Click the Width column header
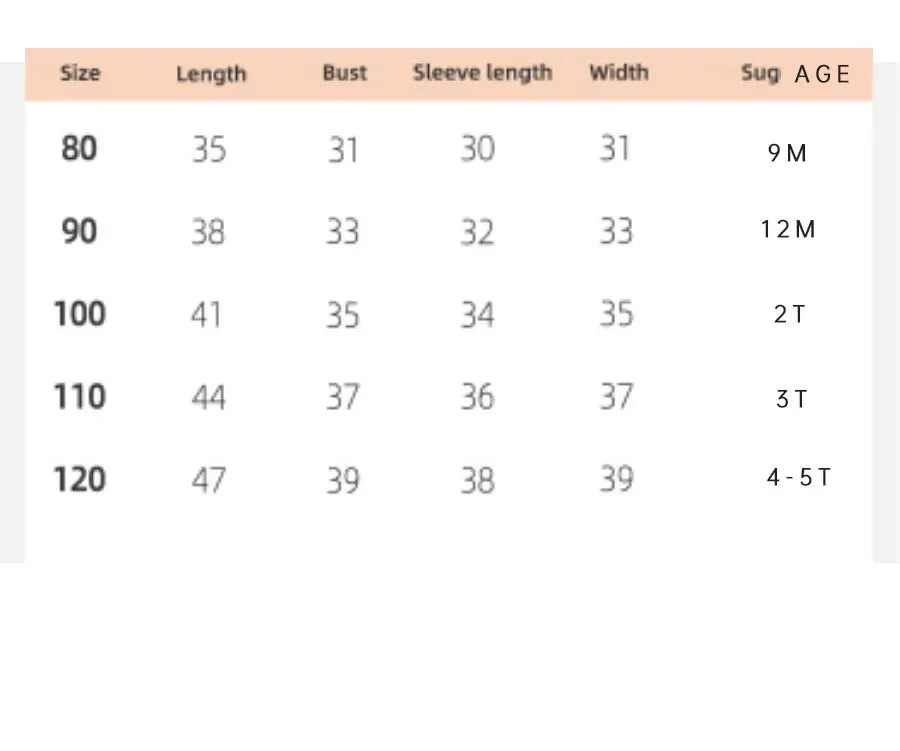The height and width of the screenshot is (751, 900). click(x=618, y=73)
